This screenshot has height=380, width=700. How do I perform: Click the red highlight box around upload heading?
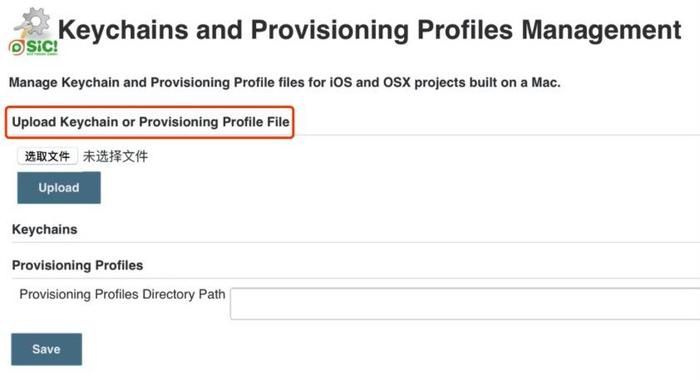click(x=150, y=122)
